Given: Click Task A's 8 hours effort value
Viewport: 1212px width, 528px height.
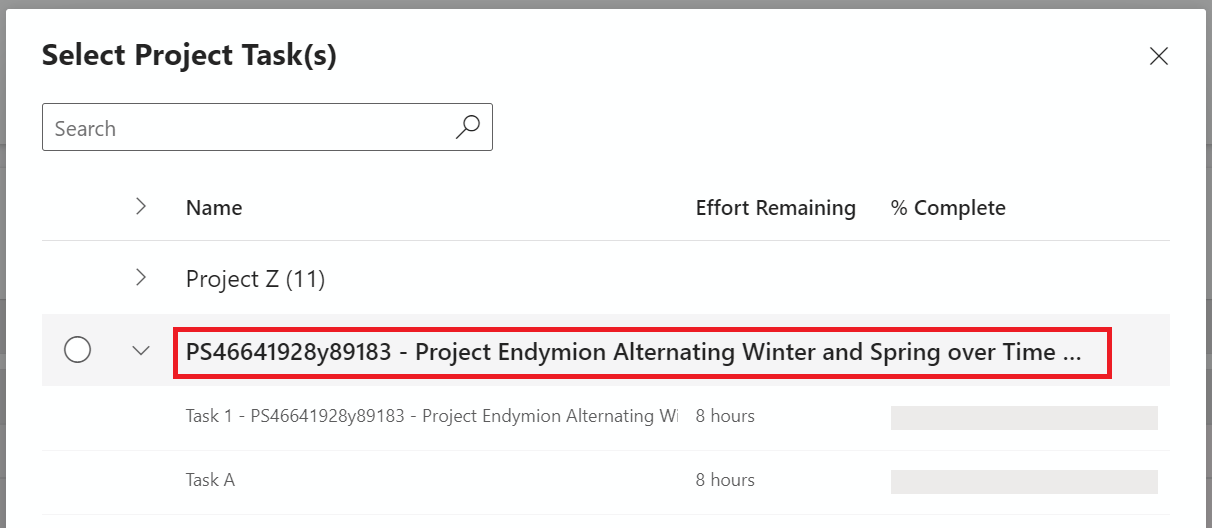Looking at the screenshot, I should click(x=725, y=480).
